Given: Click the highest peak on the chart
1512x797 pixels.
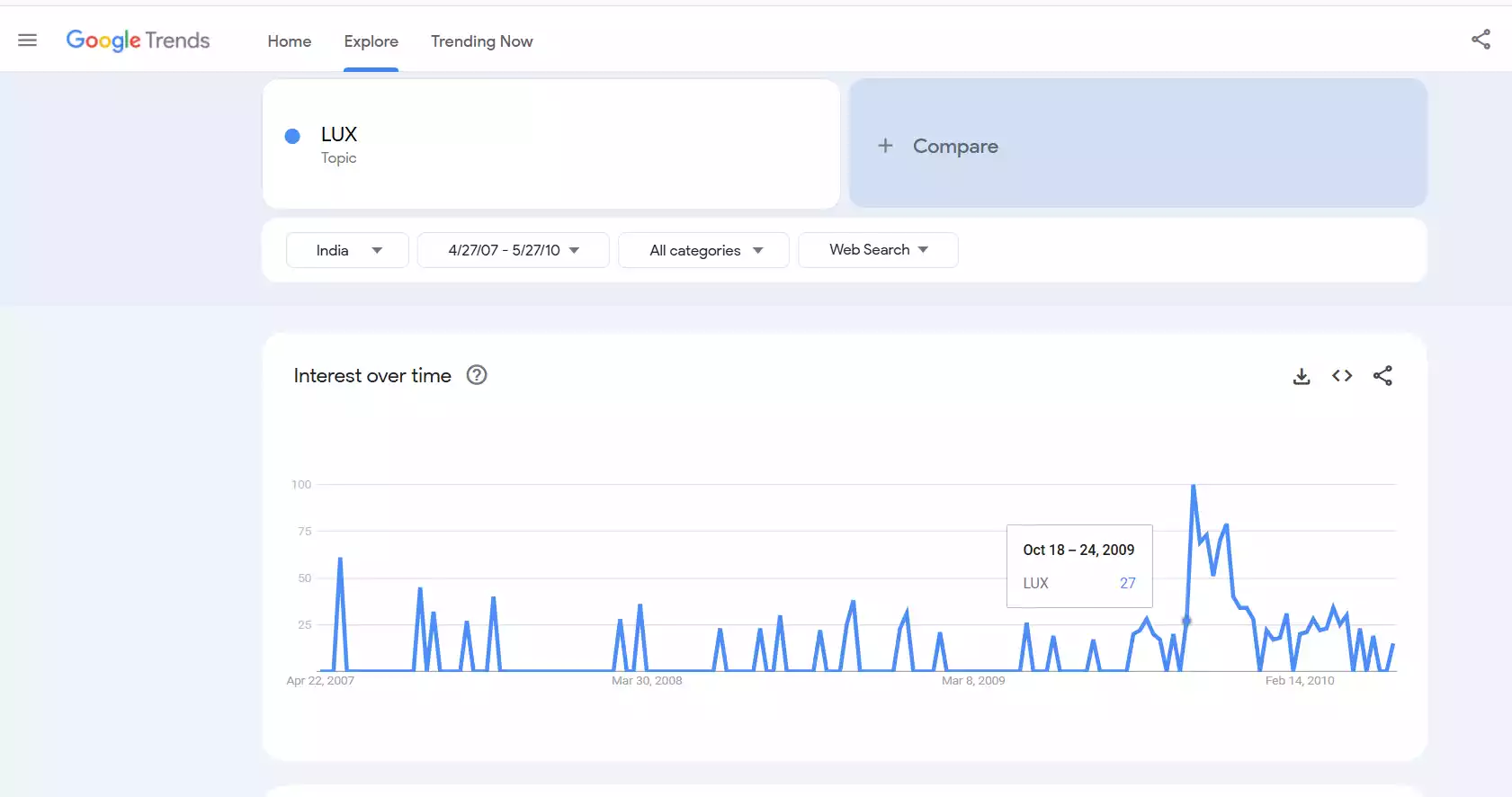Looking at the screenshot, I should pyautogui.click(x=1193, y=487).
